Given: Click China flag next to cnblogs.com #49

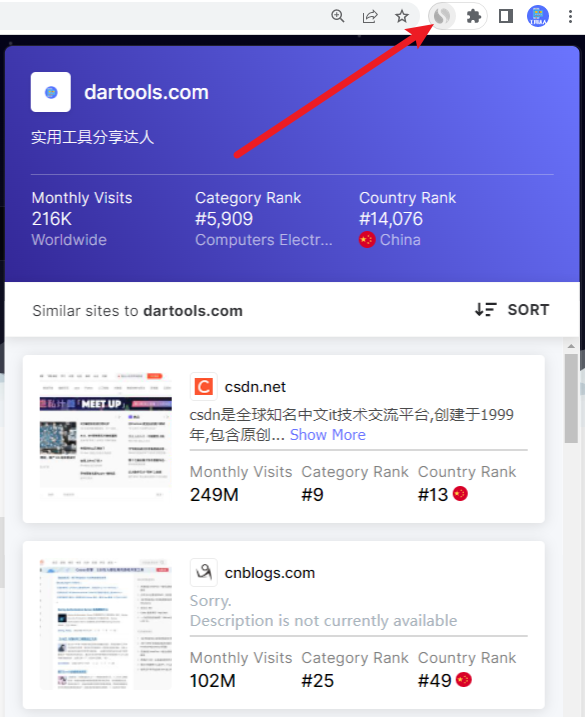Looking at the screenshot, I should coord(464,680).
